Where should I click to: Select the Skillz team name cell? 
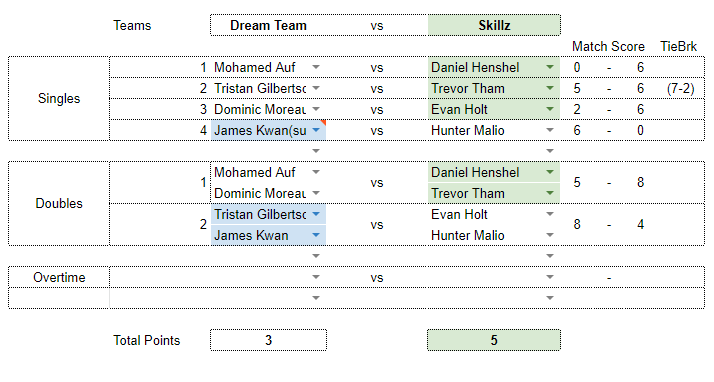pos(494,25)
